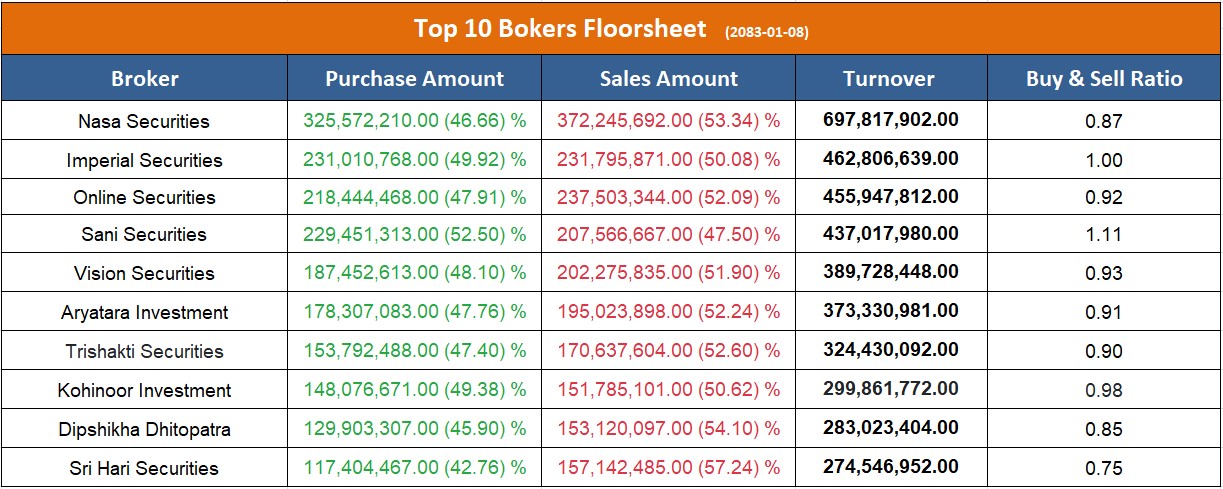Select the Trishakti Securities broker name
This screenshot has width=1223, height=489.
pyautogui.click(x=144, y=351)
